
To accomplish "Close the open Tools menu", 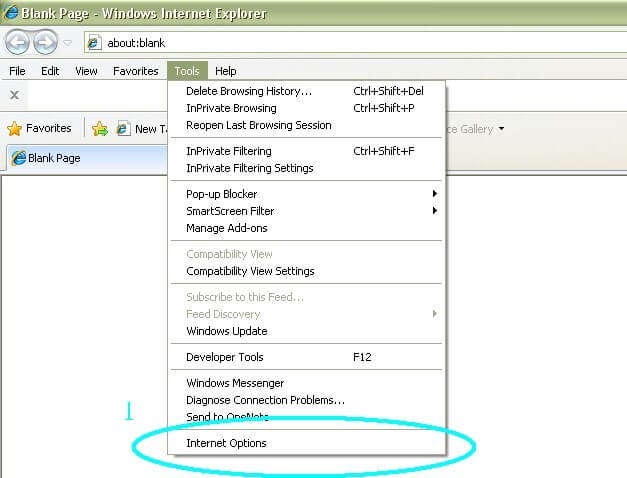I will (x=187, y=71).
